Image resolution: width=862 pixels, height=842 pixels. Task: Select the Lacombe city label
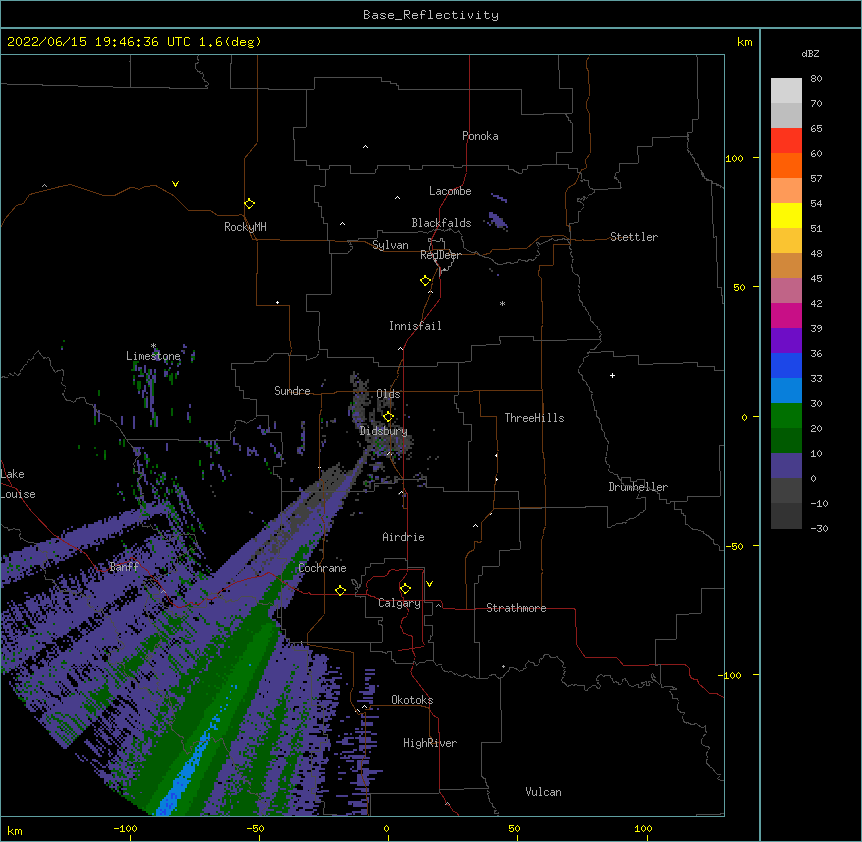tap(450, 191)
